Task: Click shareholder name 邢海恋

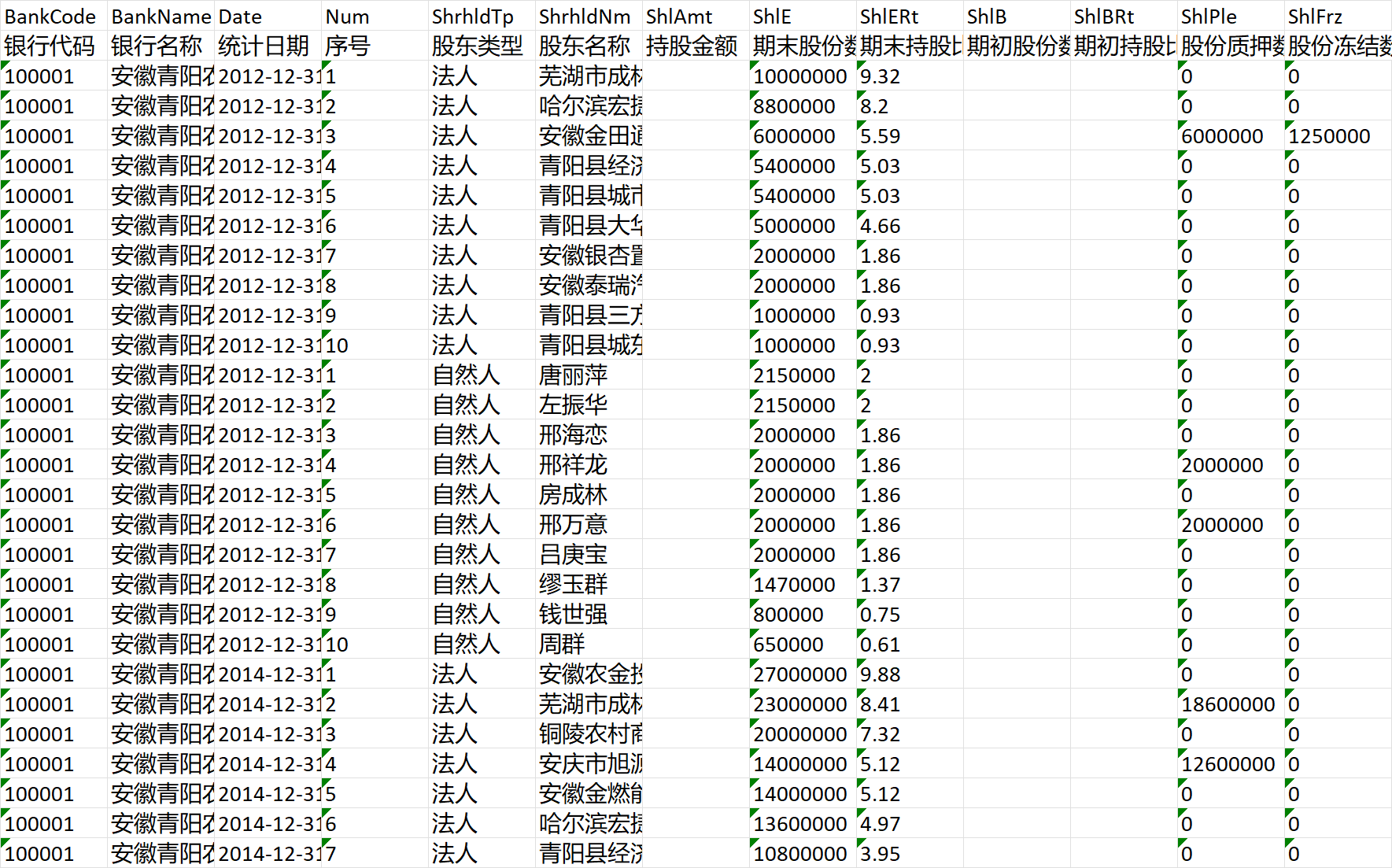Action: [589, 434]
